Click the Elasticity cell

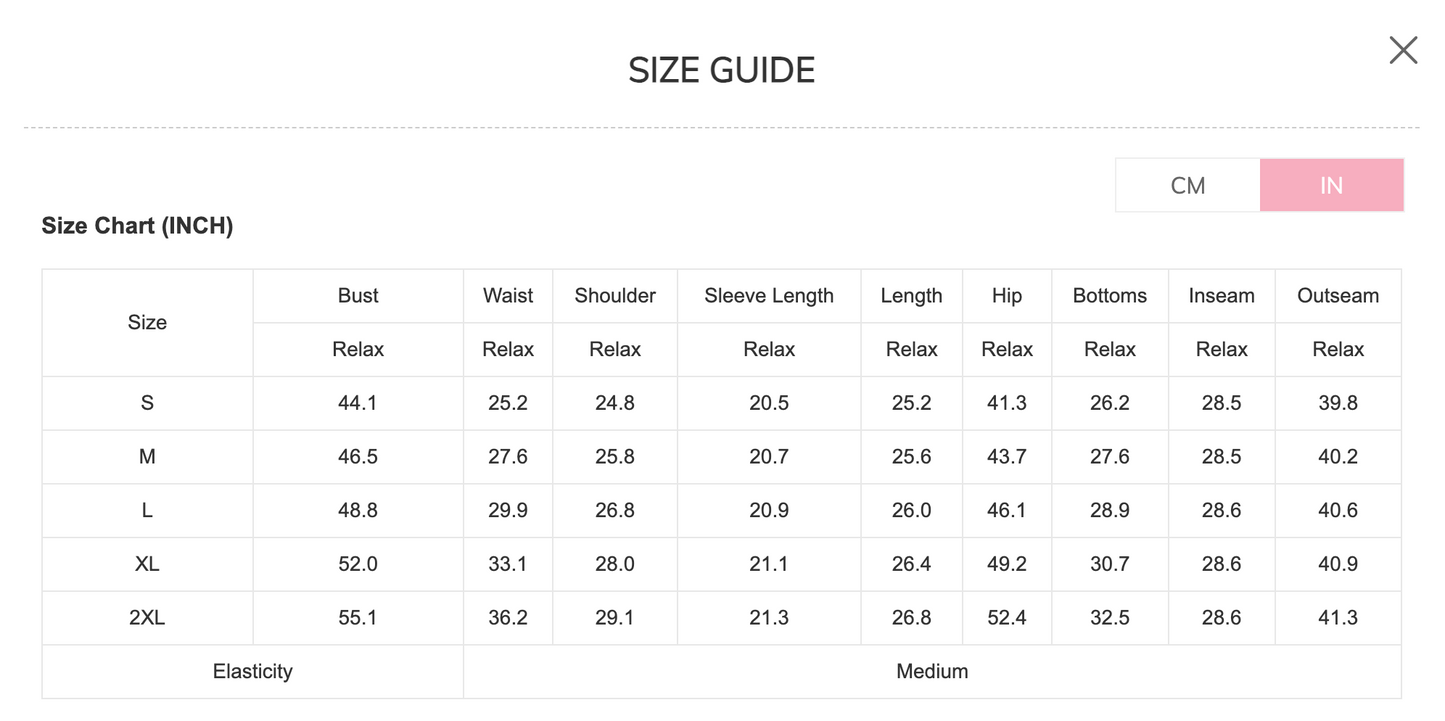[x=252, y=671]
